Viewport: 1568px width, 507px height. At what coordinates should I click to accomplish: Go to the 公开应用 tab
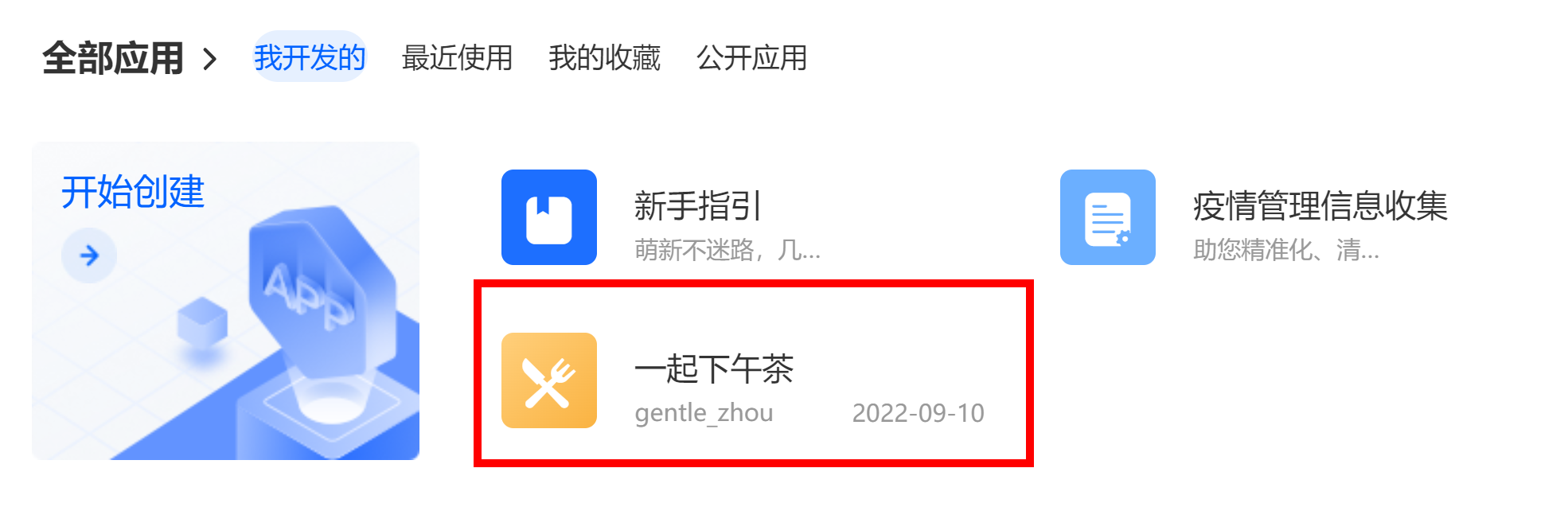click(x=751, y=58)
